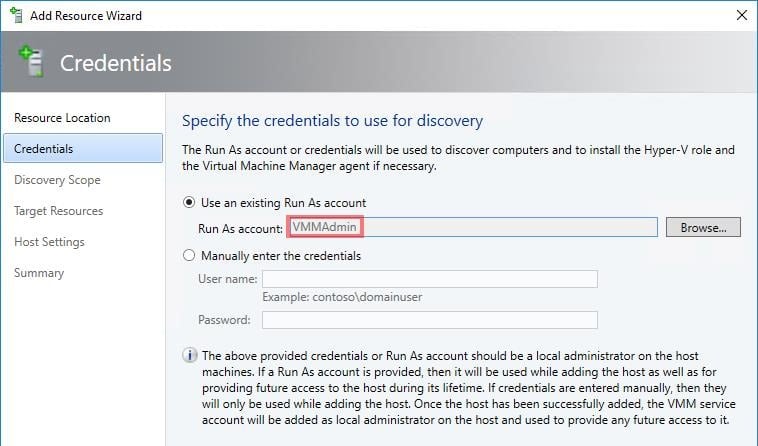Click the Run As account label

(240, 229)
